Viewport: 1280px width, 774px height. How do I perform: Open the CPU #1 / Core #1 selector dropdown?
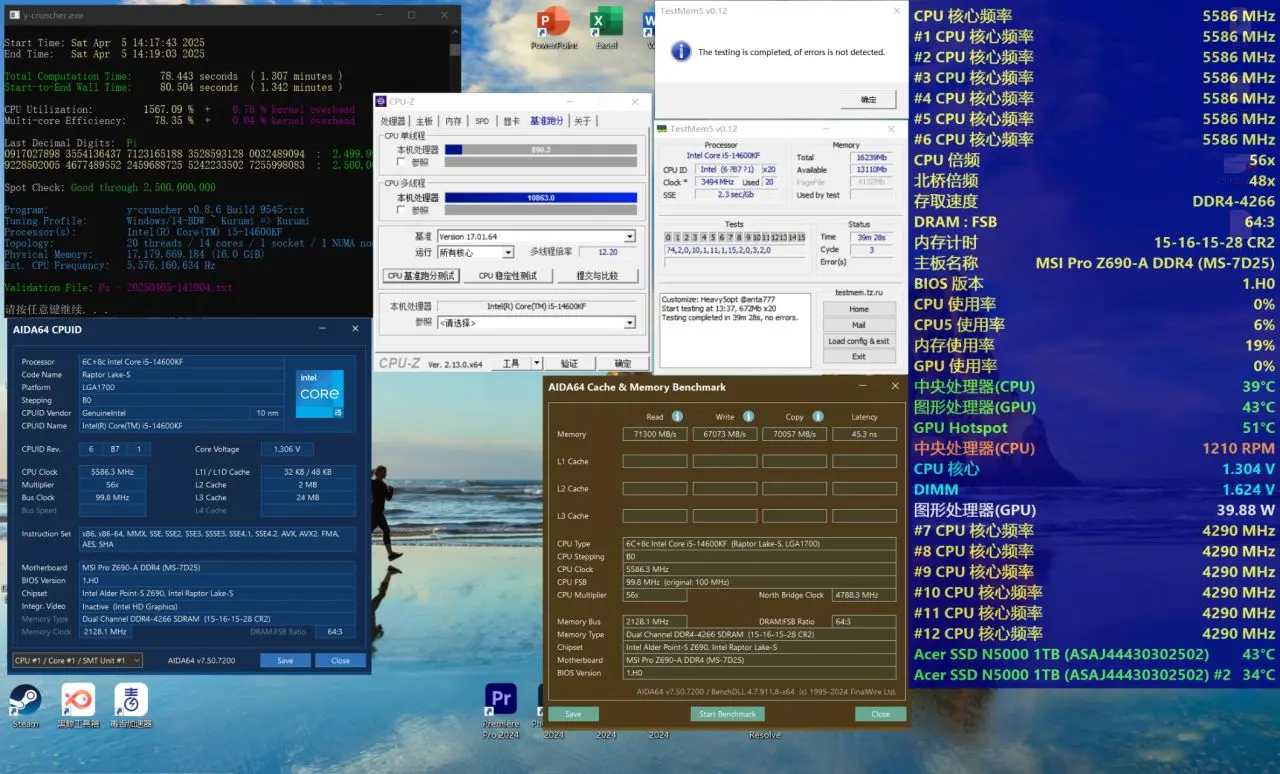(x=77, y=660)
